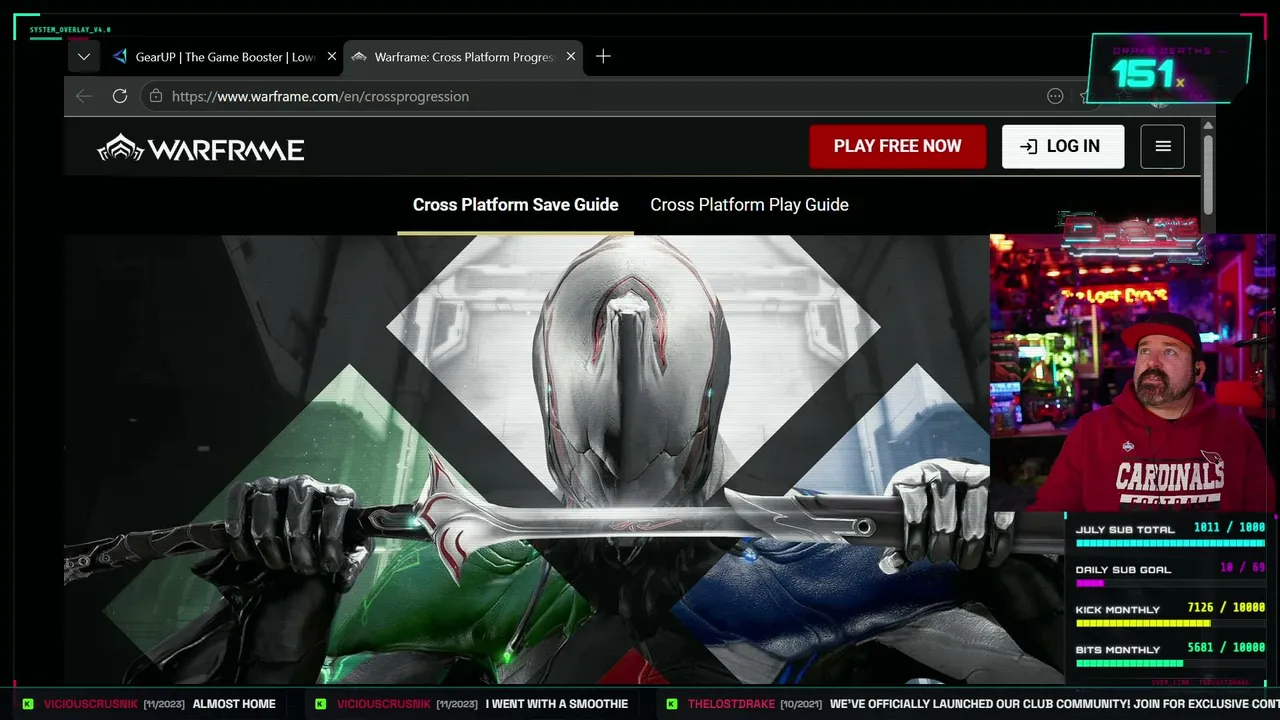This screenshot has width=1280, height=720.
Task: Click the GearUP tab favicon
Action: tap(120, 57)
